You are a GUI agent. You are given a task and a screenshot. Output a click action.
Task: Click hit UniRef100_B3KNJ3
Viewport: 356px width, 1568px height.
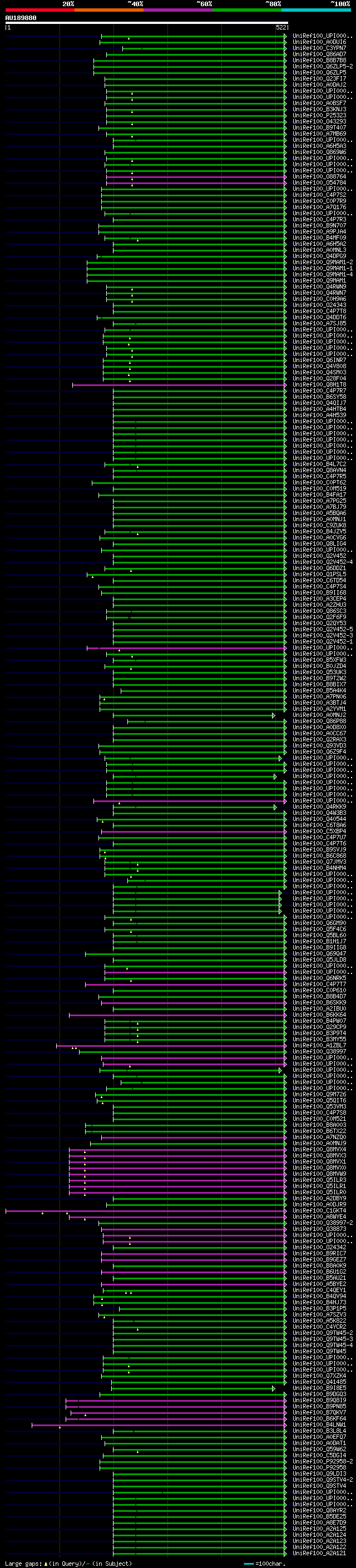(319, 110)
